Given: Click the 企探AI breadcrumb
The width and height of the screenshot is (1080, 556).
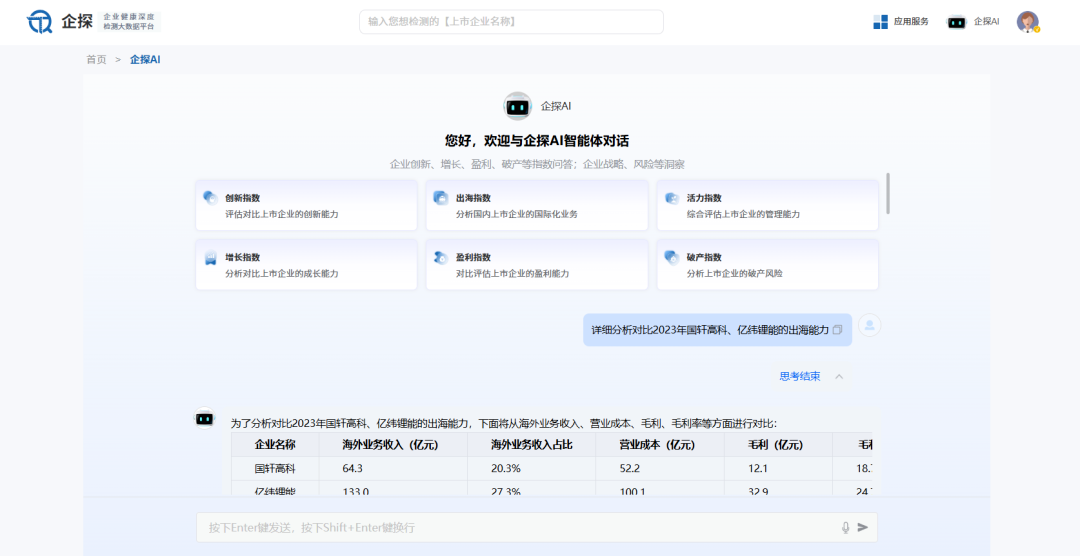Looking at the screenshot, I should coord(145,60).
